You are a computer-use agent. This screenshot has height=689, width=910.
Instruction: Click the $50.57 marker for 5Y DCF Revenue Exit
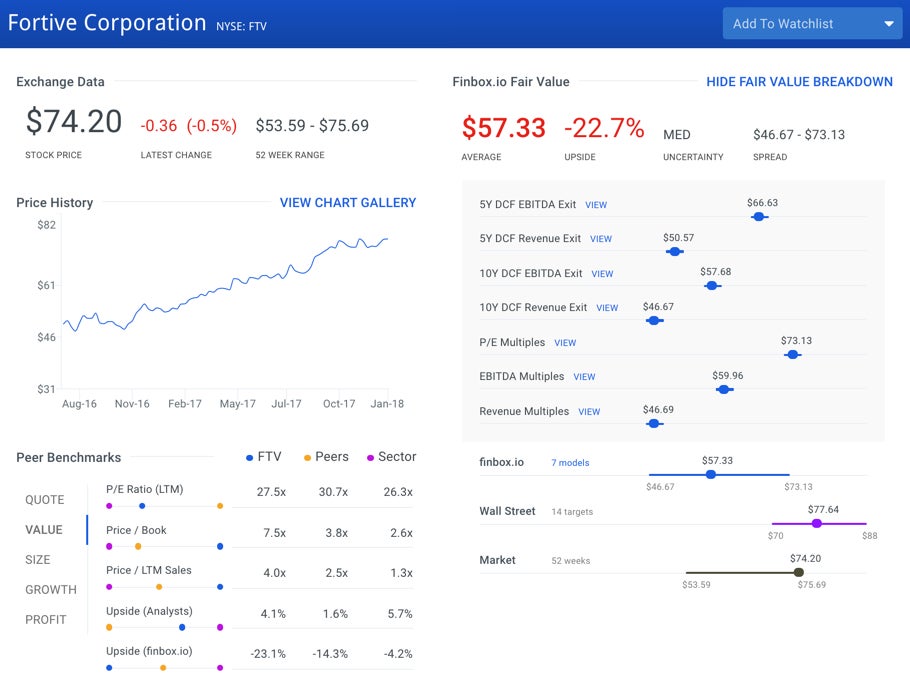tap(674, 251)
